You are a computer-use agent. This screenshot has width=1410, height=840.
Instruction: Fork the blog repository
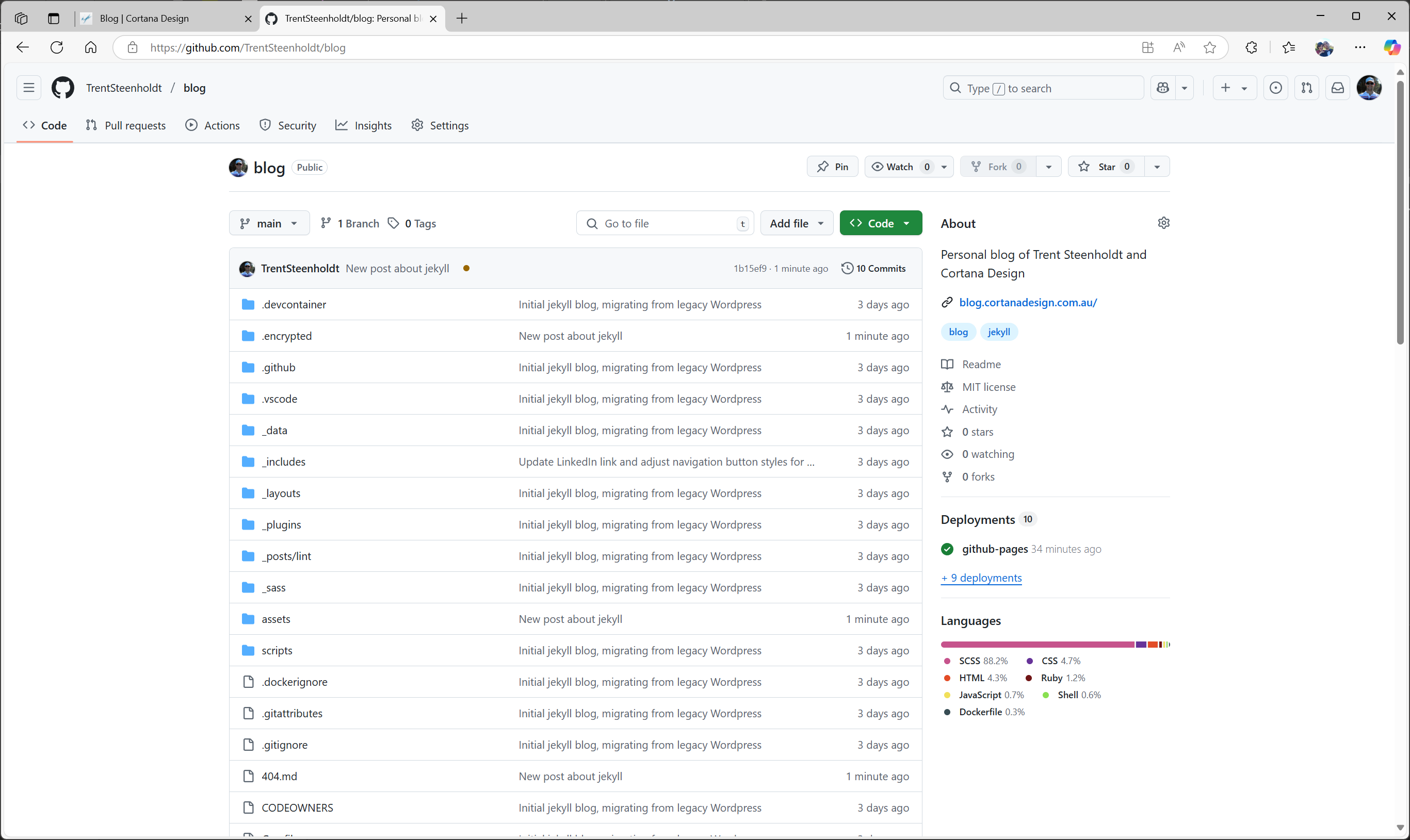coord(999,167)
